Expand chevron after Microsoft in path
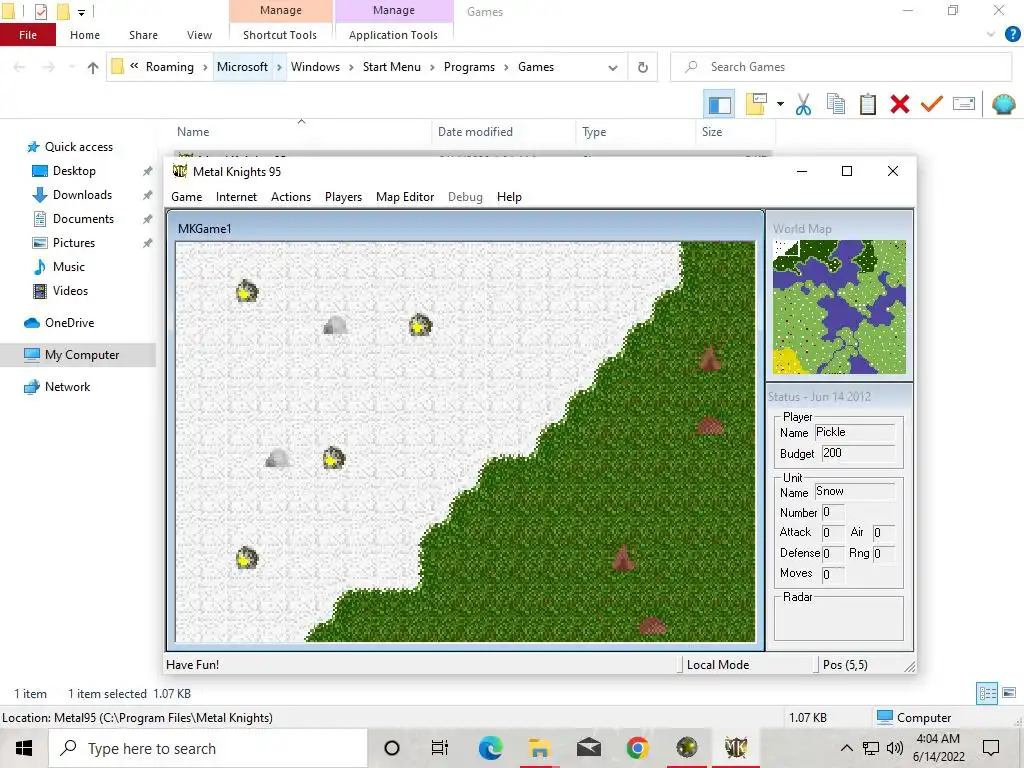The image size is (1024, 768). (279, 67)
